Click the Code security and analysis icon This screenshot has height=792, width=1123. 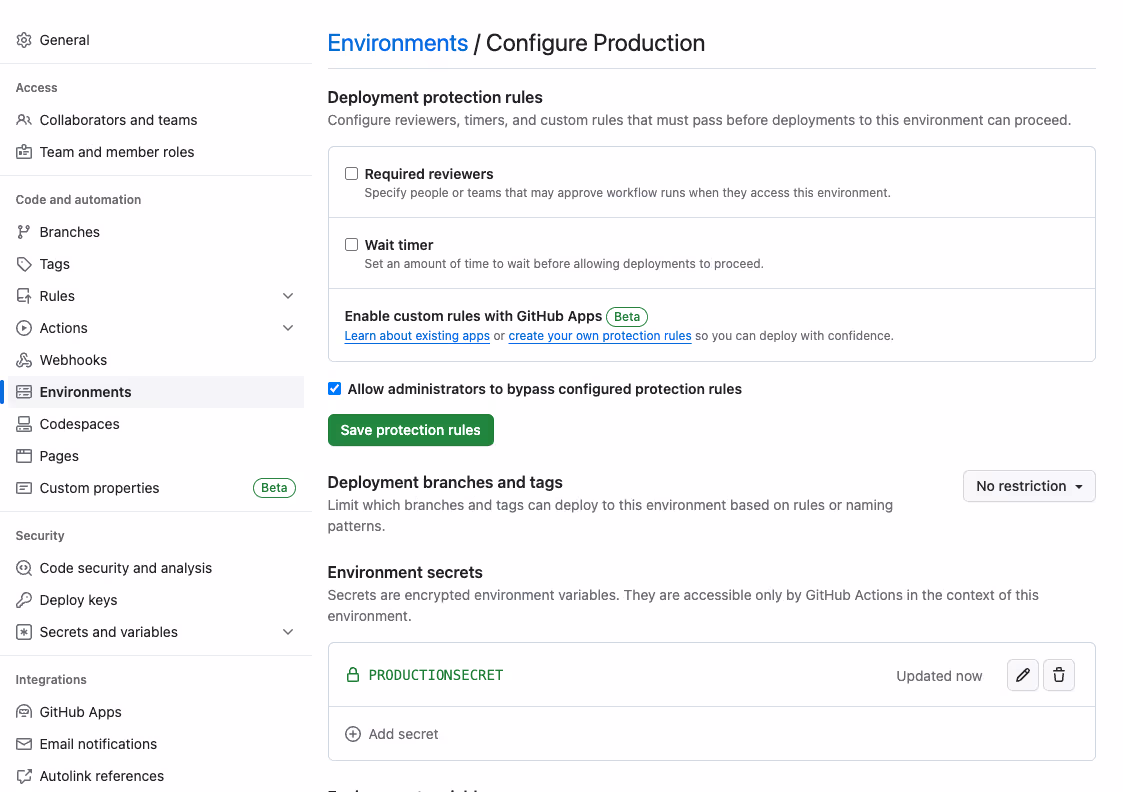point(24,568)
